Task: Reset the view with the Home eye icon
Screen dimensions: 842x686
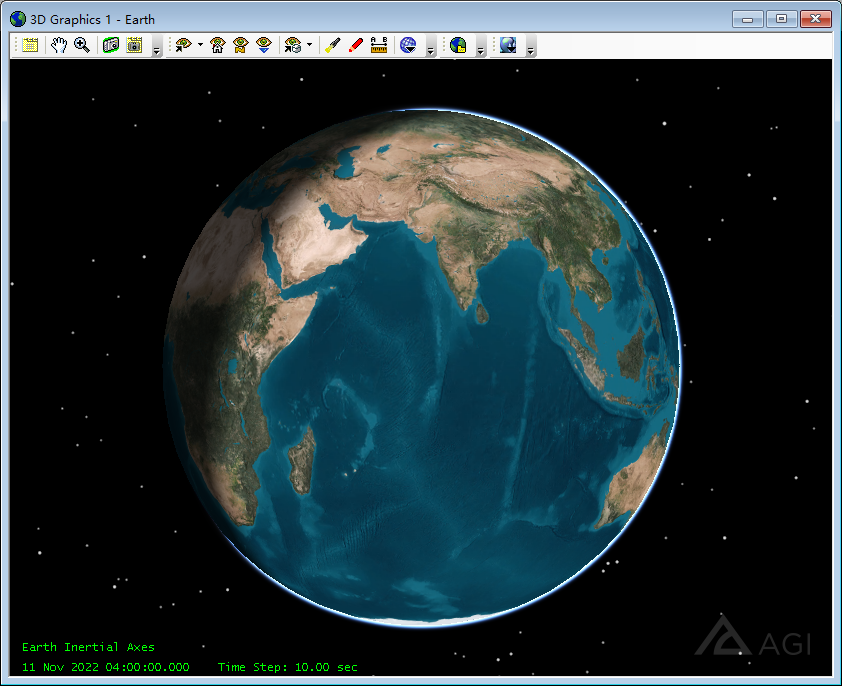Action: point(217,45)
